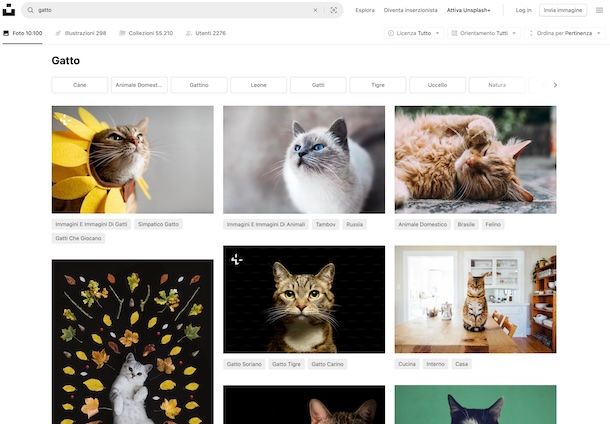Screen dimensions: 610x424
Task: Open the sunflower costume cat photo
Action: [133, 159]
